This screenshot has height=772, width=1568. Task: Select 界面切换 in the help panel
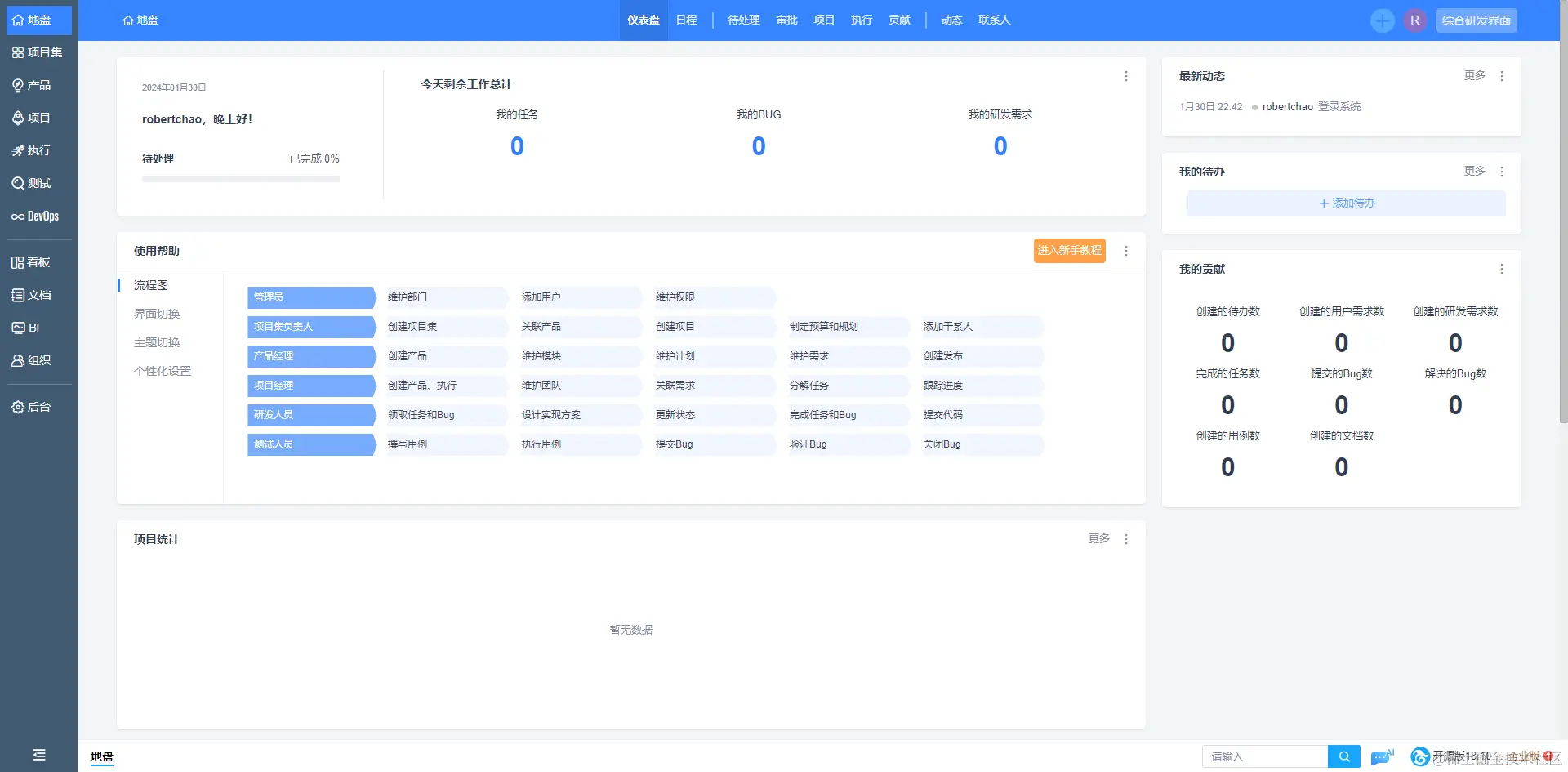click(157, 314)
